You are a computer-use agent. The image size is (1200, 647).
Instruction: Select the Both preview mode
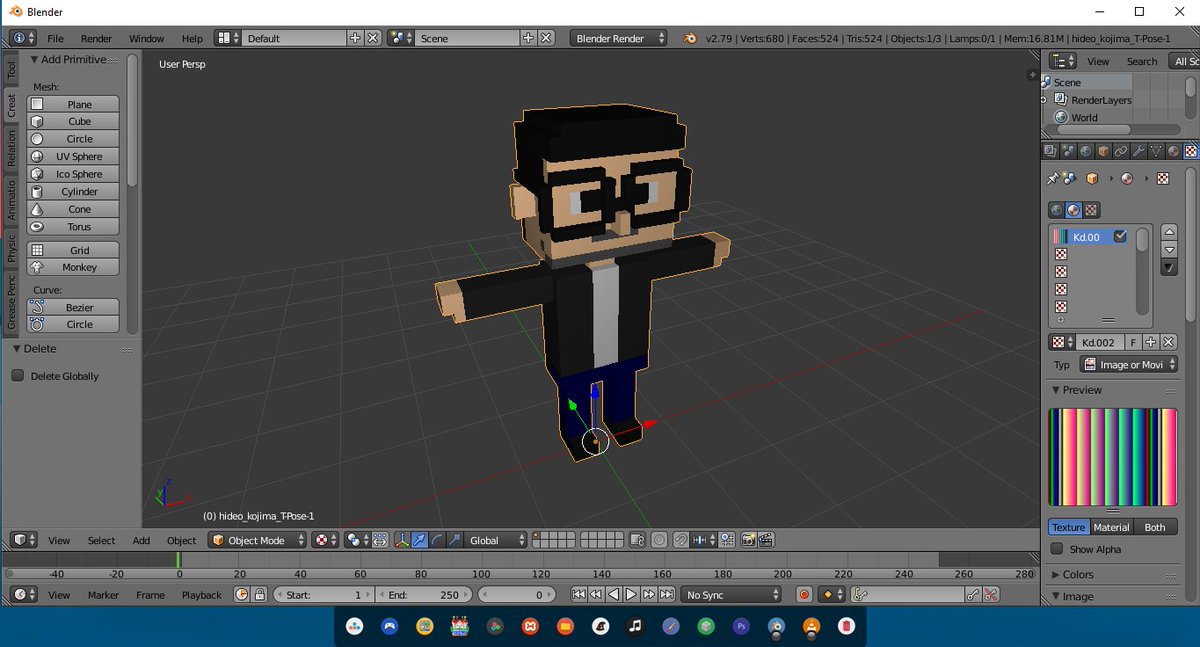[1155, 527]
